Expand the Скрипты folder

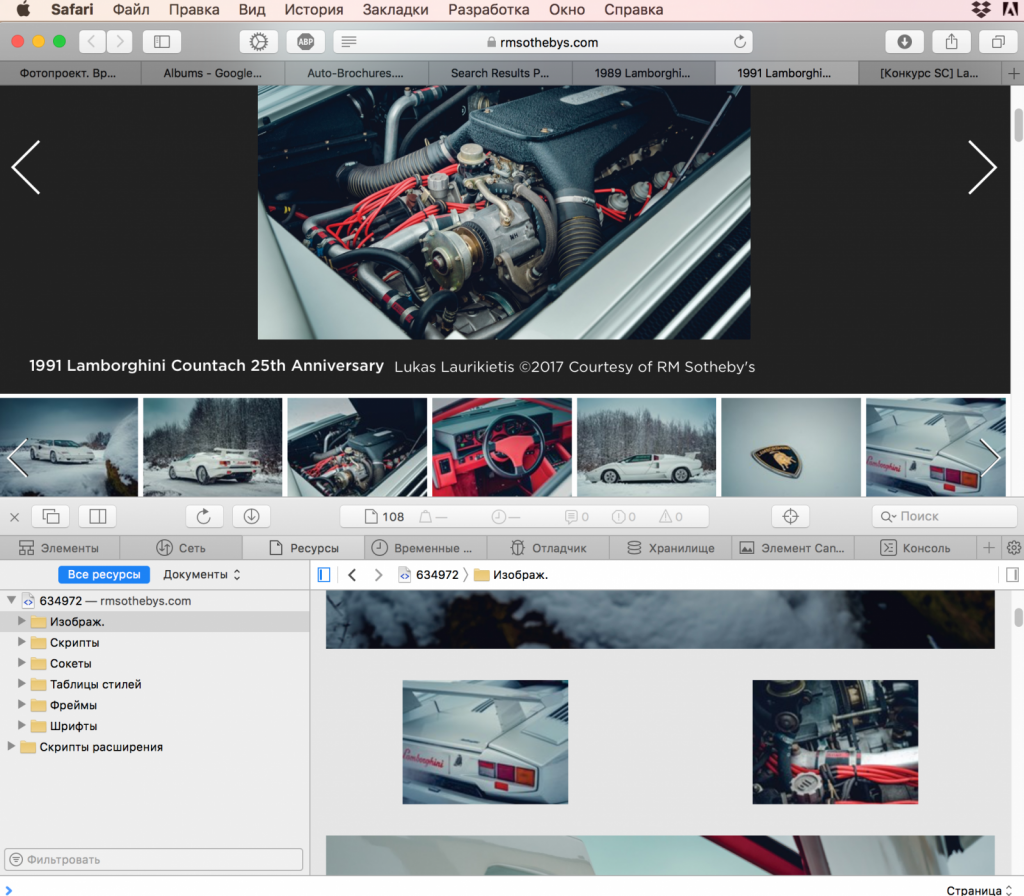(22, 642)
